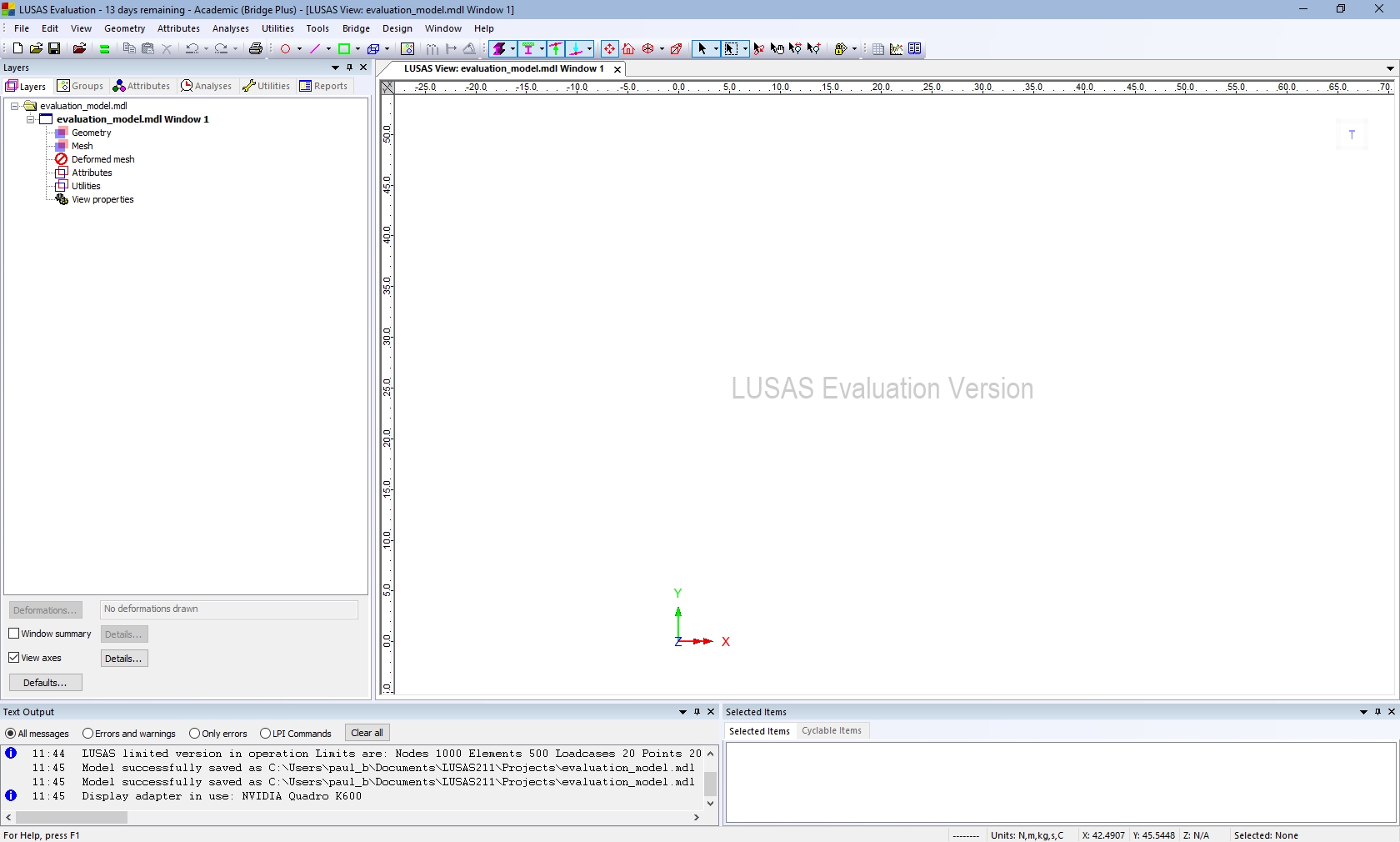Viewport: 1400px width, 842px height.
Task: Select Errors and warnings radio button
Action: coord(87,734)
